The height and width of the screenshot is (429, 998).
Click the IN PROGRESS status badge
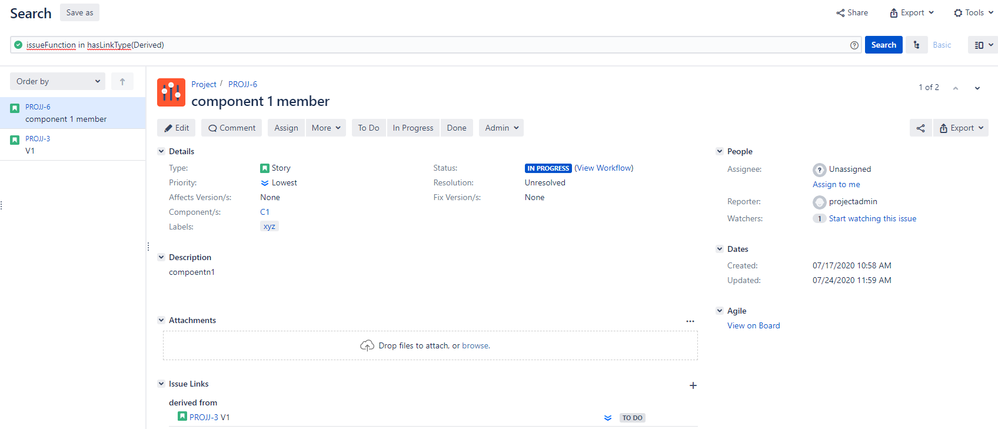point(548,169)
